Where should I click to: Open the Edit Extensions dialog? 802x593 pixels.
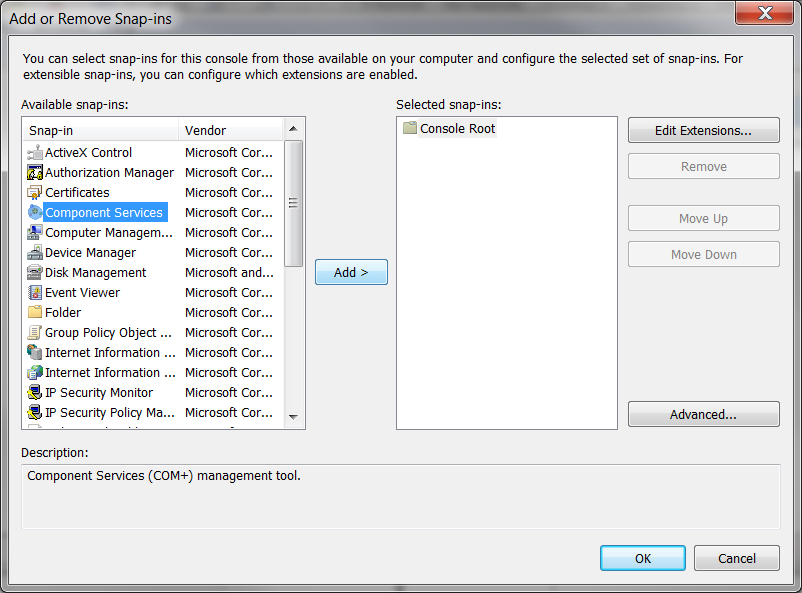(703, 130)
